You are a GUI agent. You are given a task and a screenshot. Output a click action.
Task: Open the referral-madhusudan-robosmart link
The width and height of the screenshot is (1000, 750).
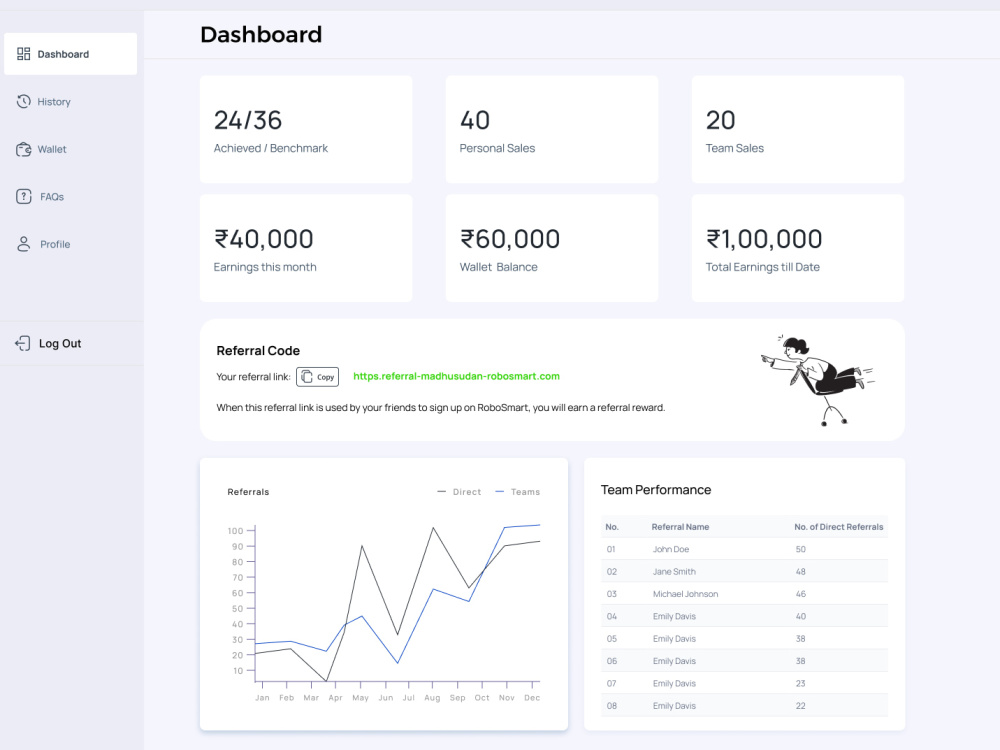click(x=457, y=376)
